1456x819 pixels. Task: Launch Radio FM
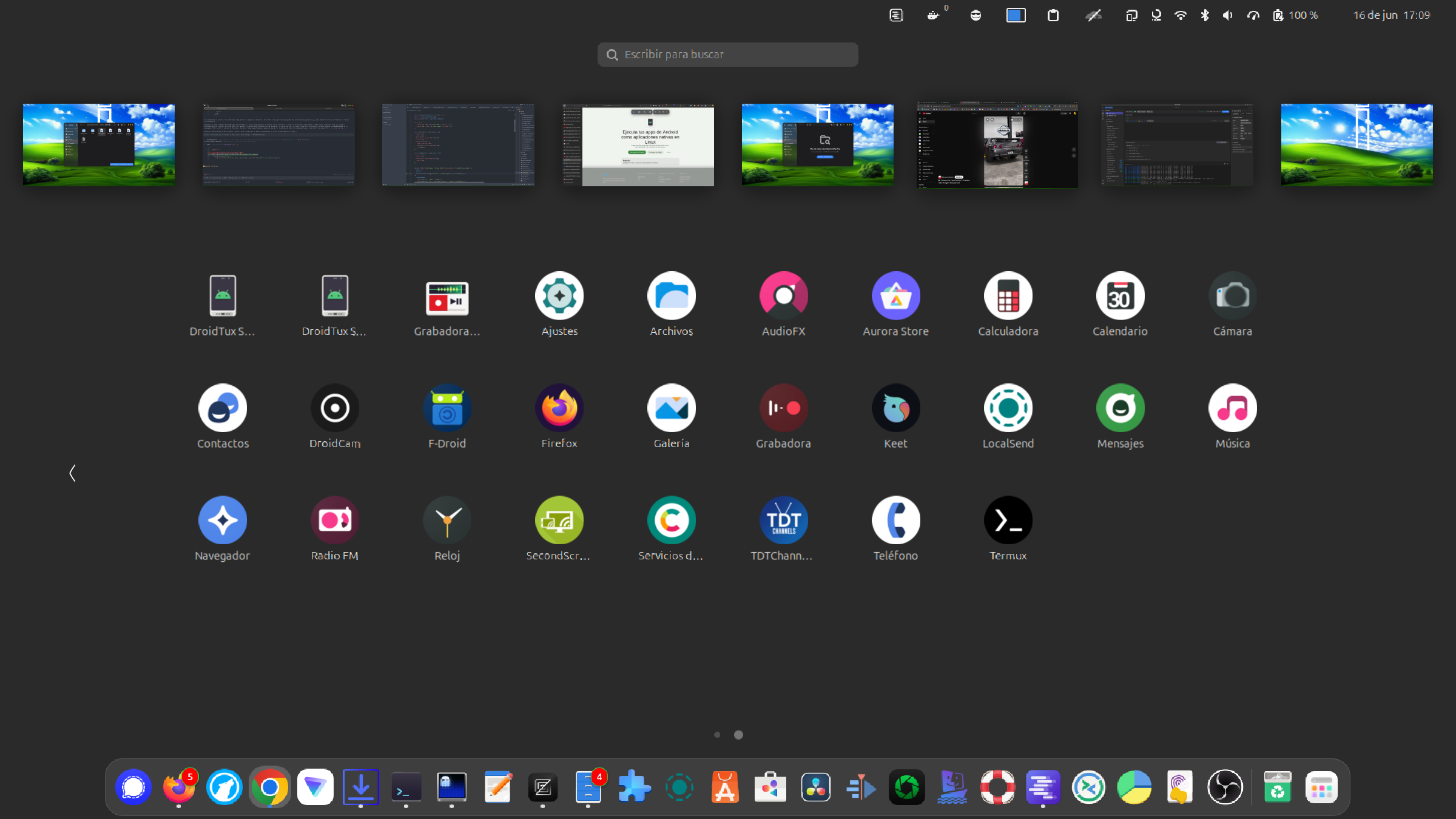point(335,521)
